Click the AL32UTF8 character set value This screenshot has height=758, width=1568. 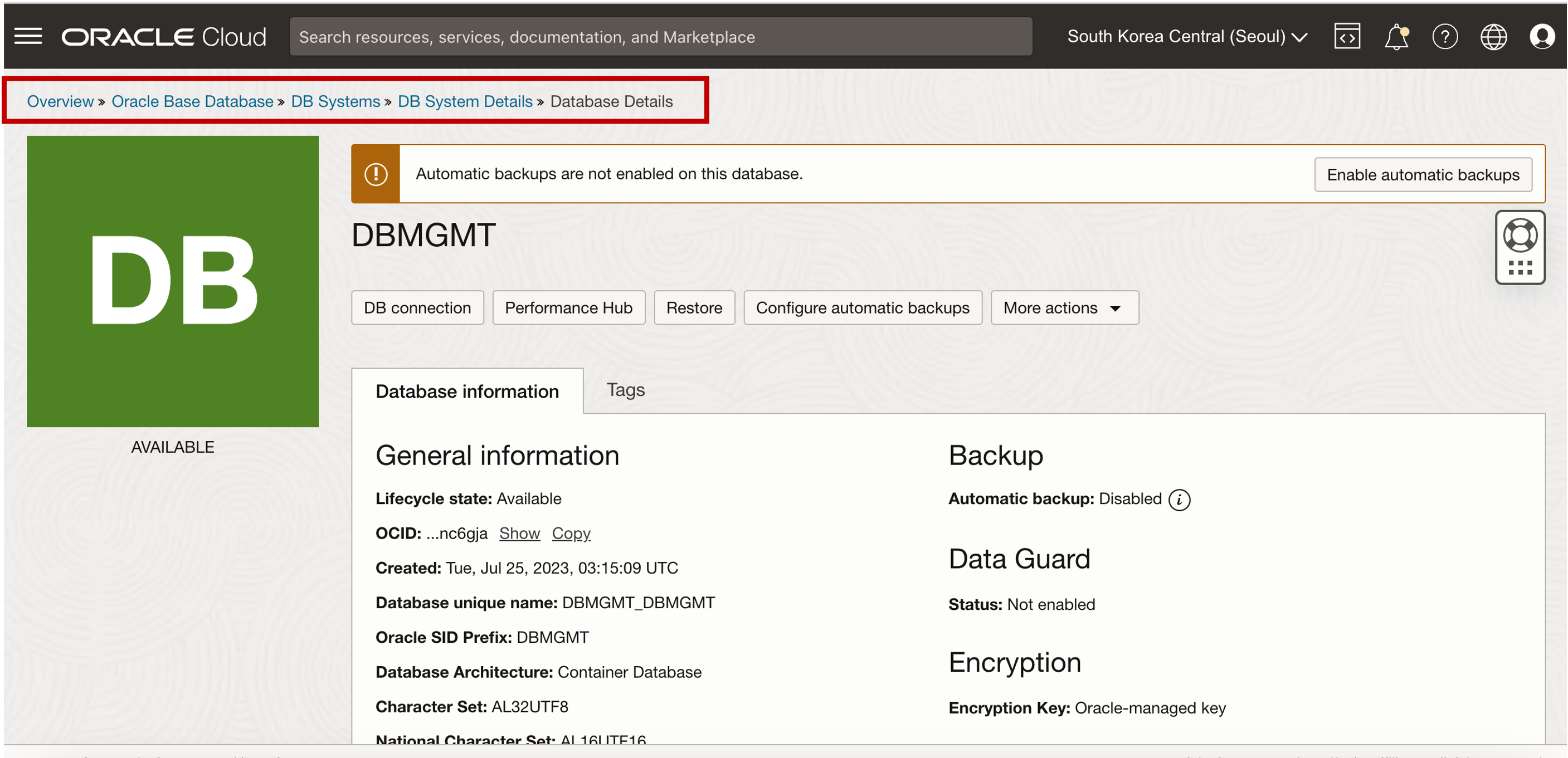point(529,707)
